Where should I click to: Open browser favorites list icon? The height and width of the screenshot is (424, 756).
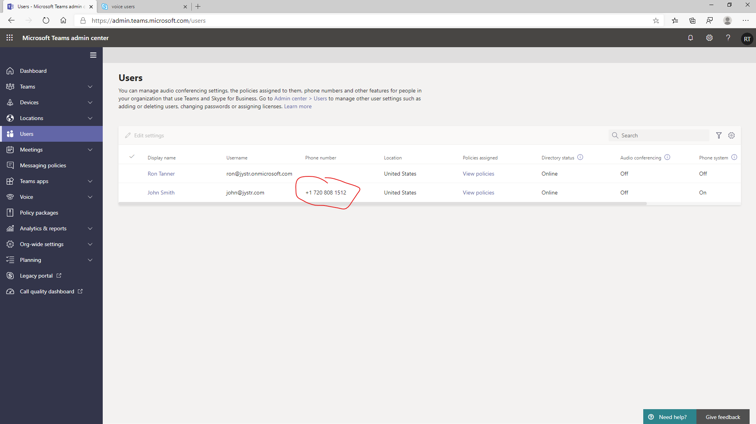click(x=675, y=21)
